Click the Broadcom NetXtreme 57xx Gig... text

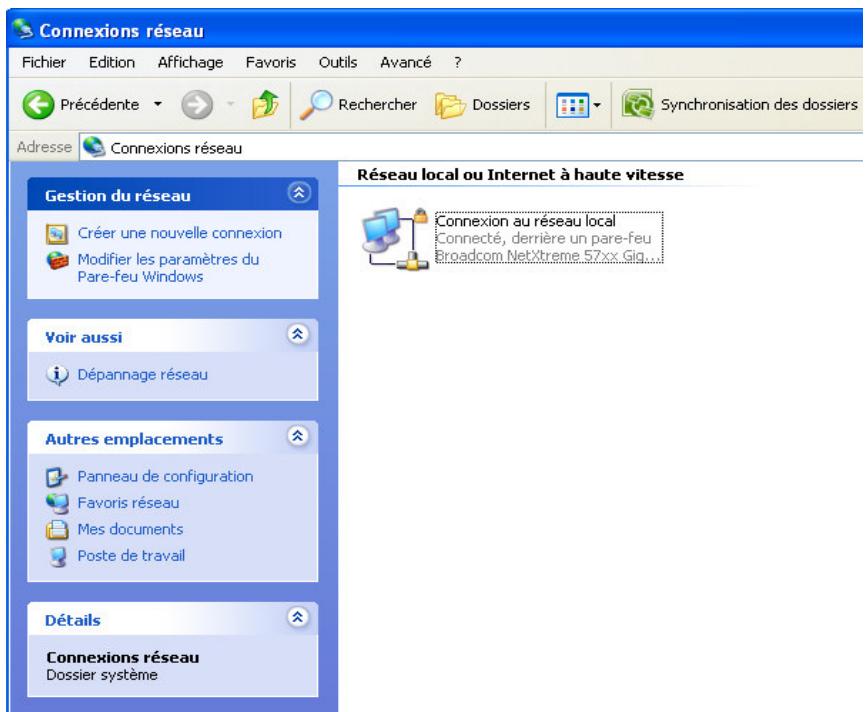click(548, 255)
